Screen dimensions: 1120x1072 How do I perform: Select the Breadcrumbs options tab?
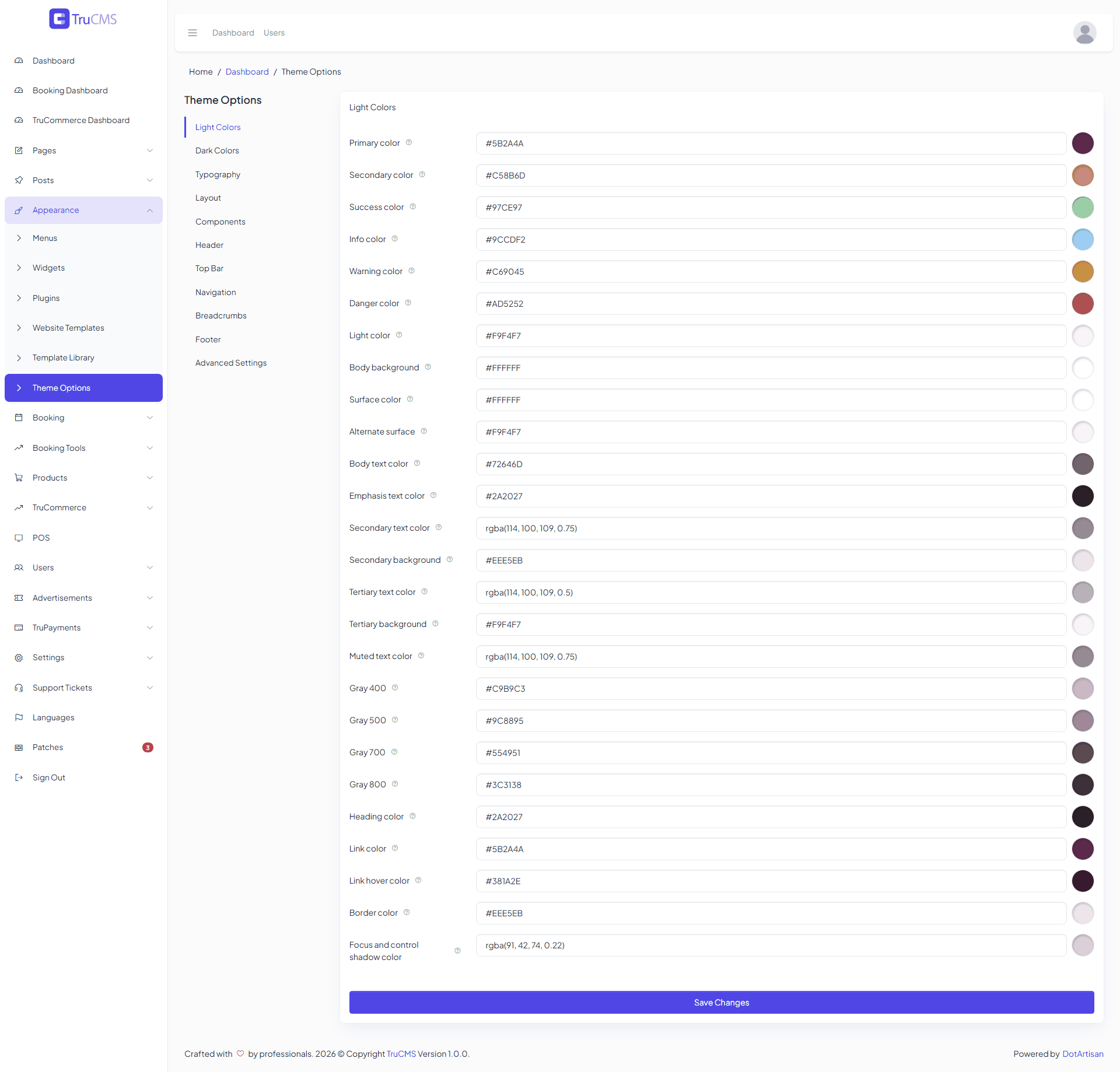click(x=221, y=316)
